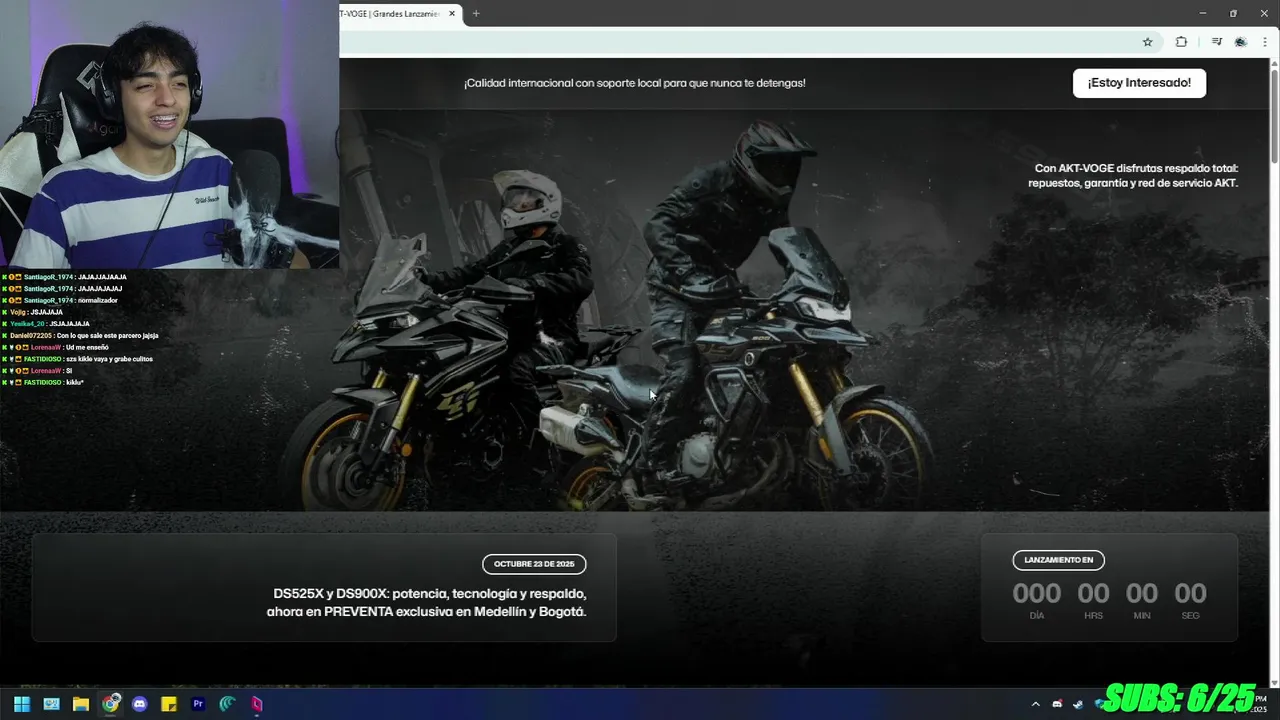Click the Calidad internacional slogan text

click(634, 83)
